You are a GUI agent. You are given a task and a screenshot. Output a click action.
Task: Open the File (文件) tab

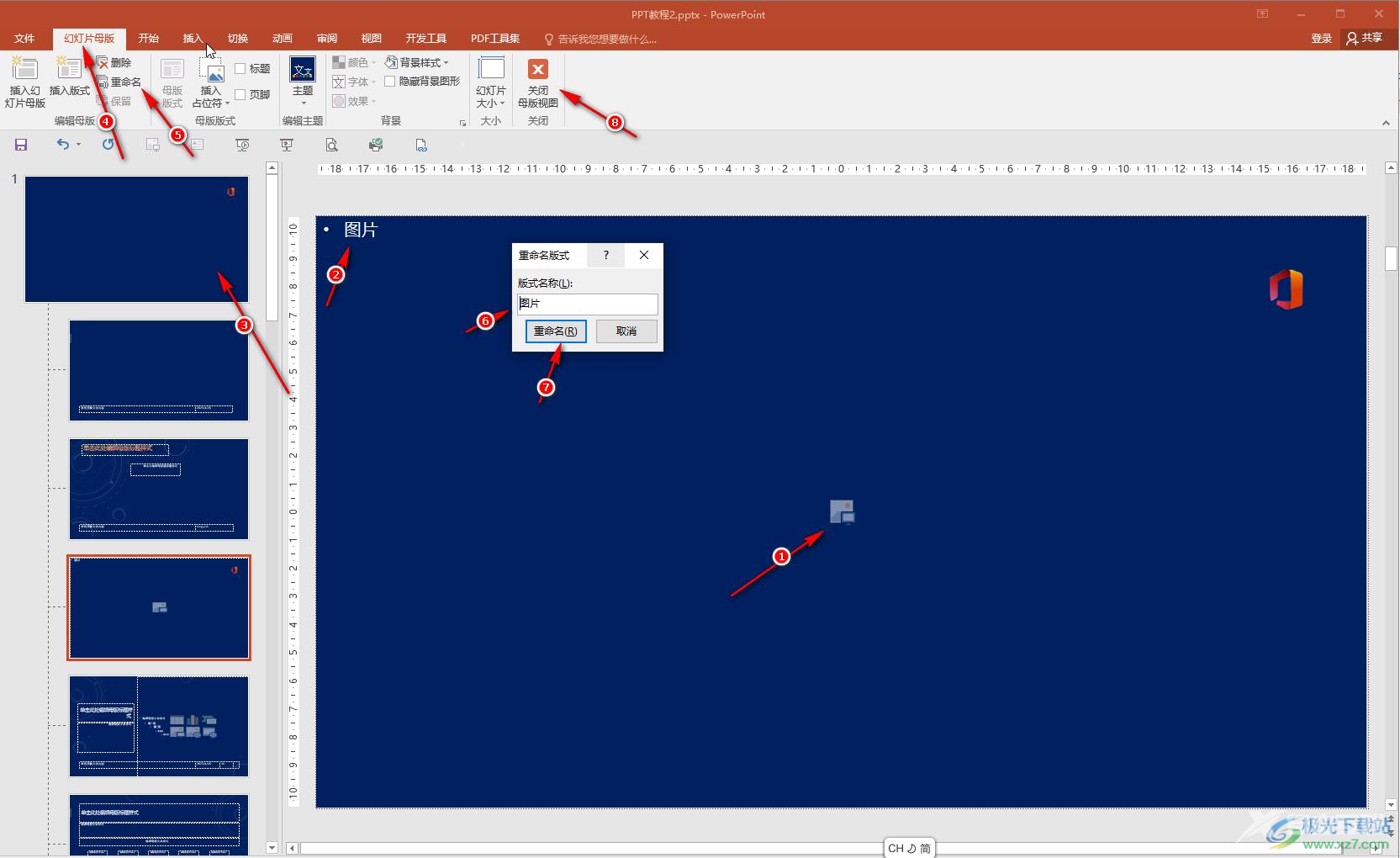(x=24, y=38)
